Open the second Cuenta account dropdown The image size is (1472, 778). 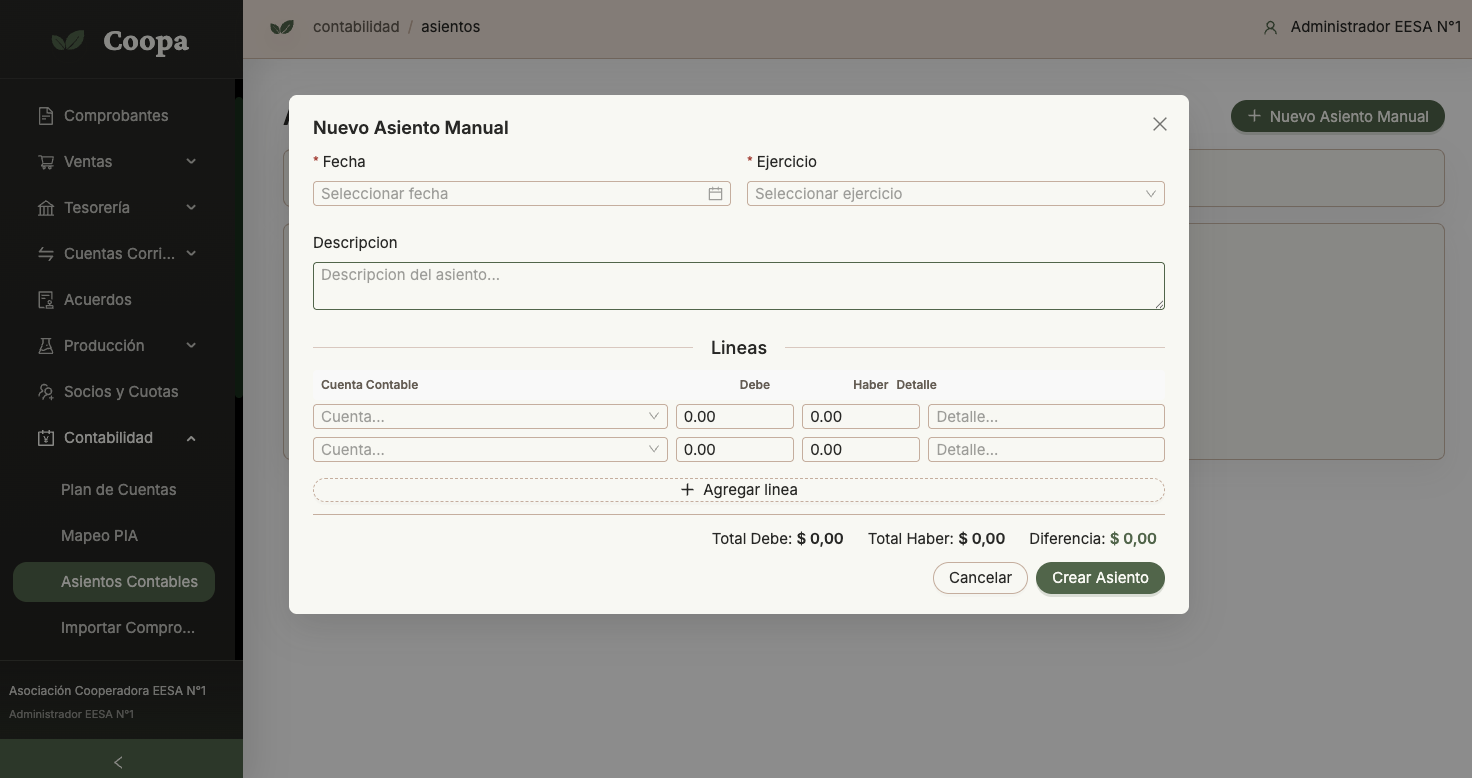[x=490, y=450]
